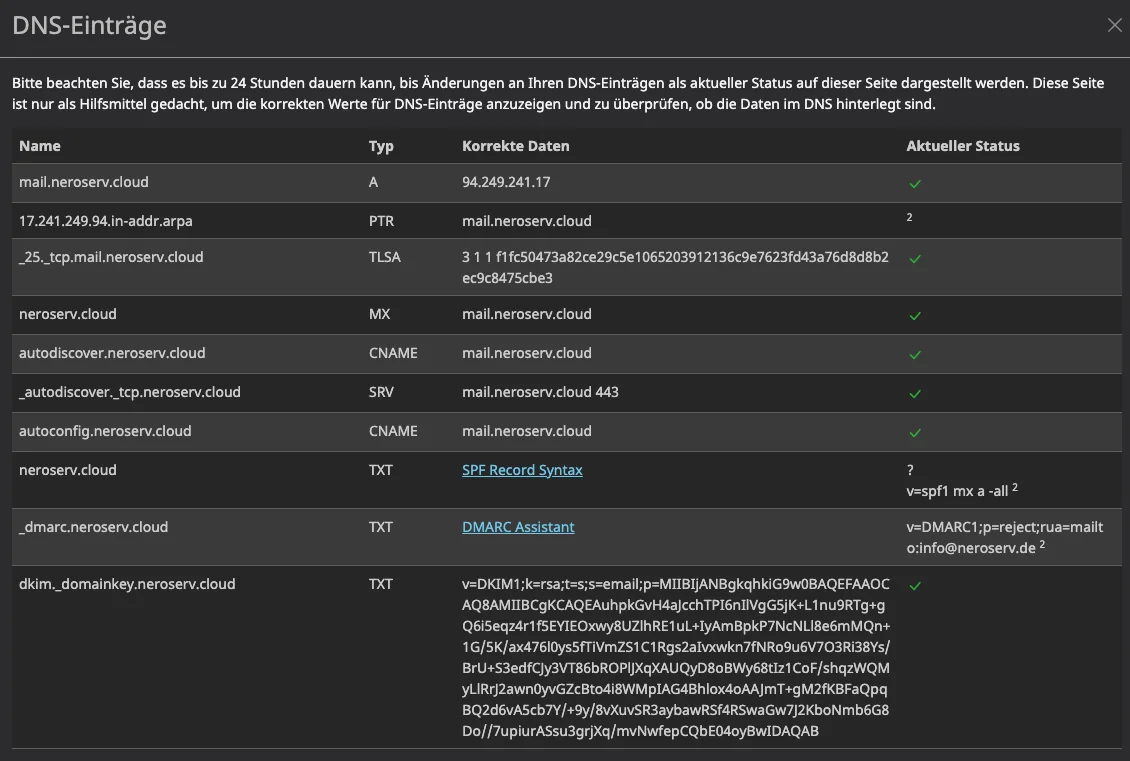This screenshot has height=761, width=1130.
Task: Click the status checkmark in the DKIM row
Action: 915,586
